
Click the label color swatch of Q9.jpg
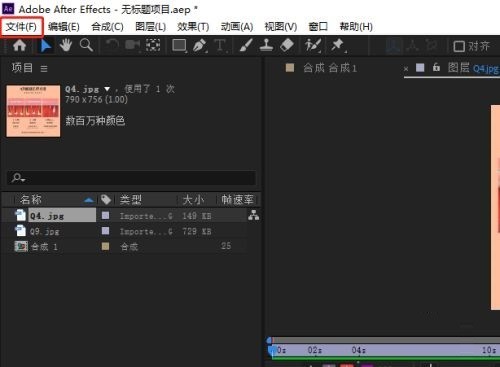click(x=105, y=231)
